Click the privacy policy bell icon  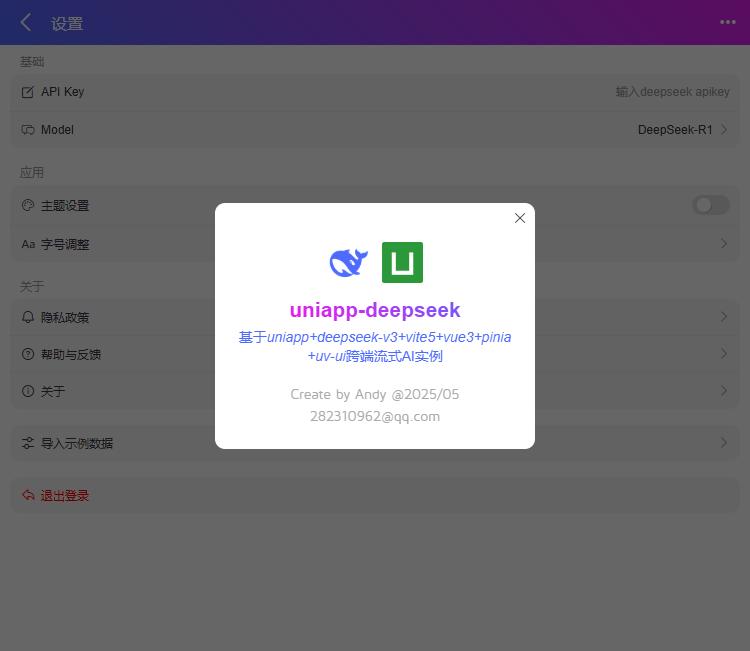pyautogui.click(x=28, y=317)
